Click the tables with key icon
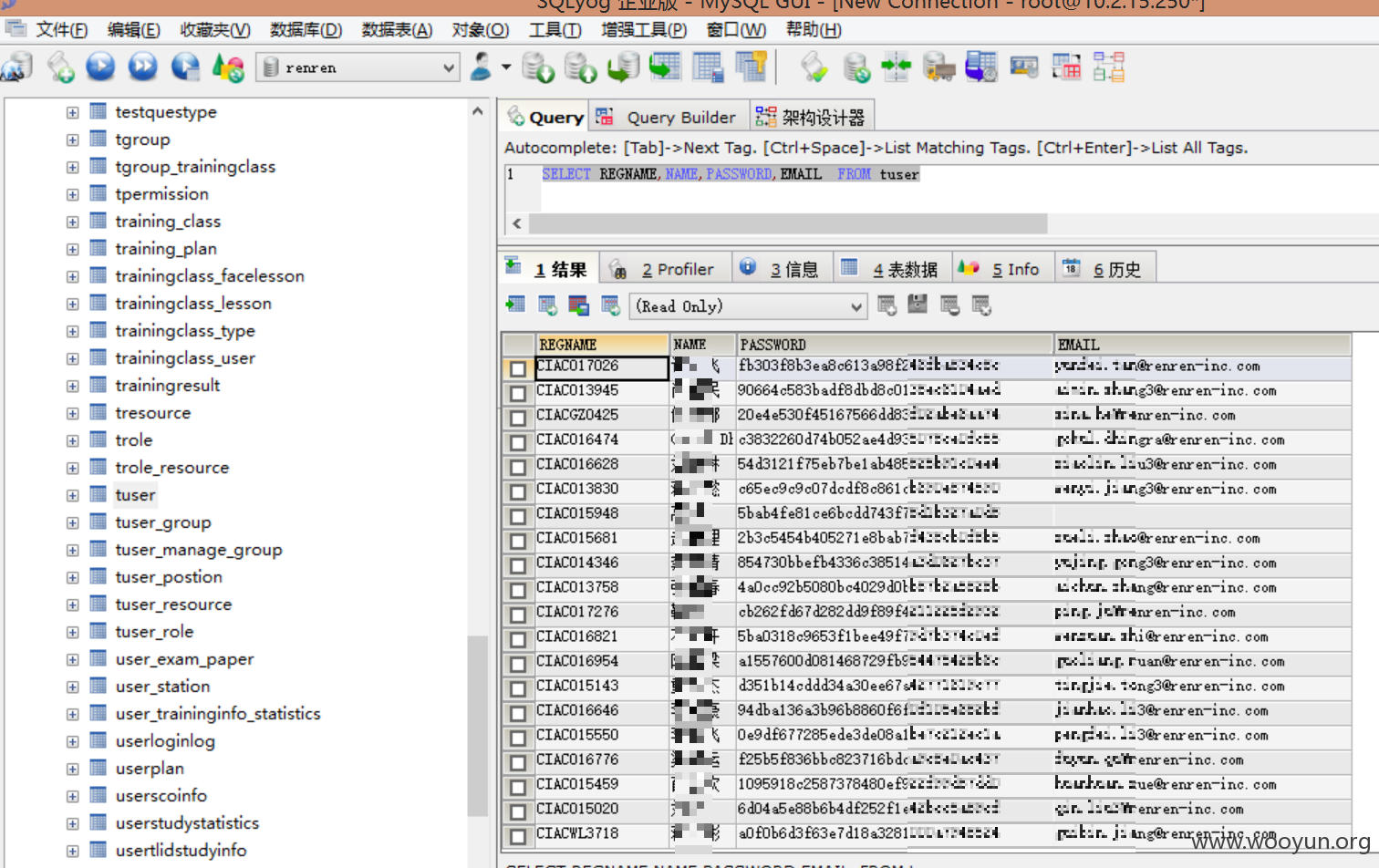Viewport: 1379px width, 868px height. 751,67
